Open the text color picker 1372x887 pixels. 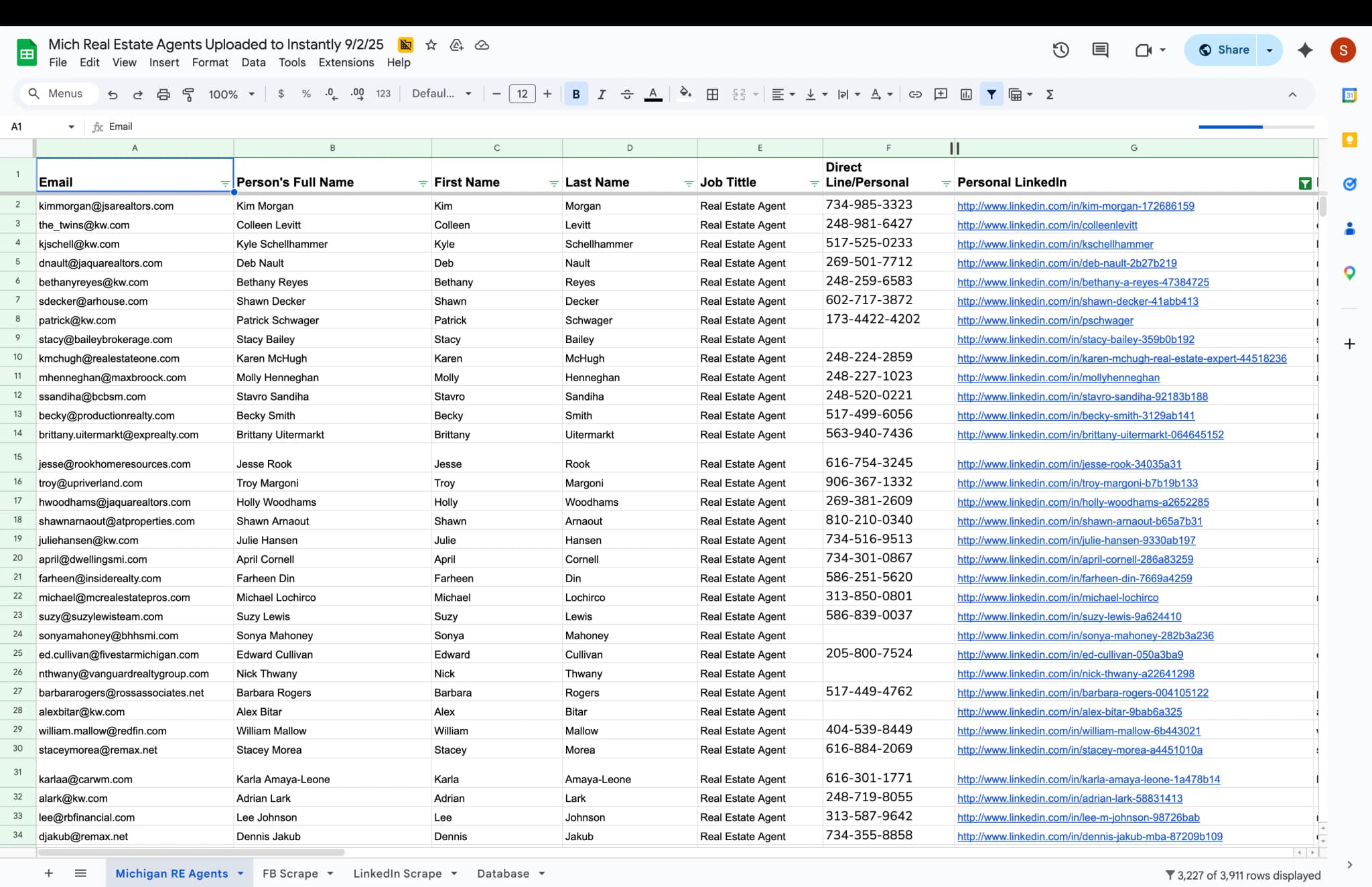tap(653, 94)
